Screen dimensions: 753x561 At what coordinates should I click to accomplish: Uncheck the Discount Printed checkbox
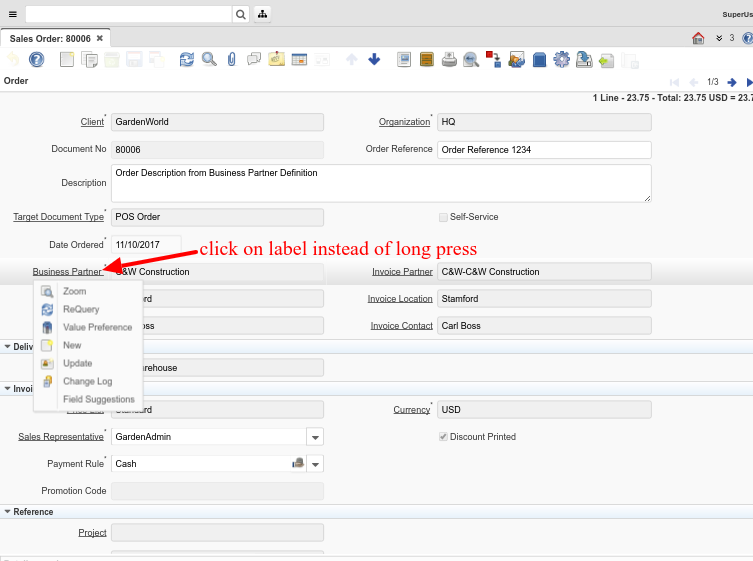click(x=443, y=437)
